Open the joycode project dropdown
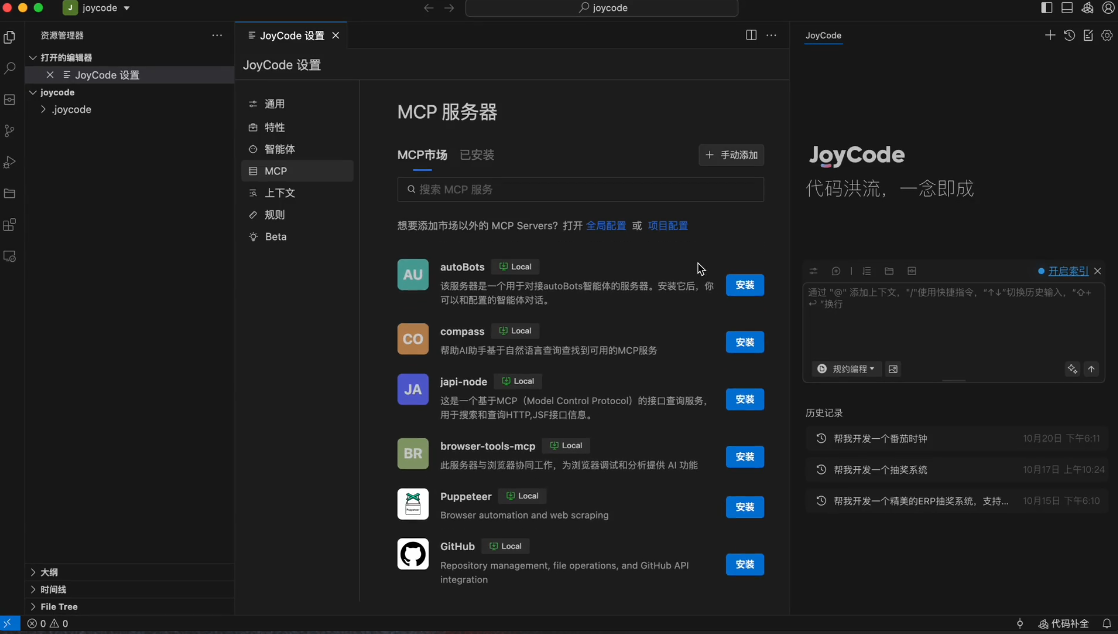This screenshot has width=1118, height=634. [97, 8]
